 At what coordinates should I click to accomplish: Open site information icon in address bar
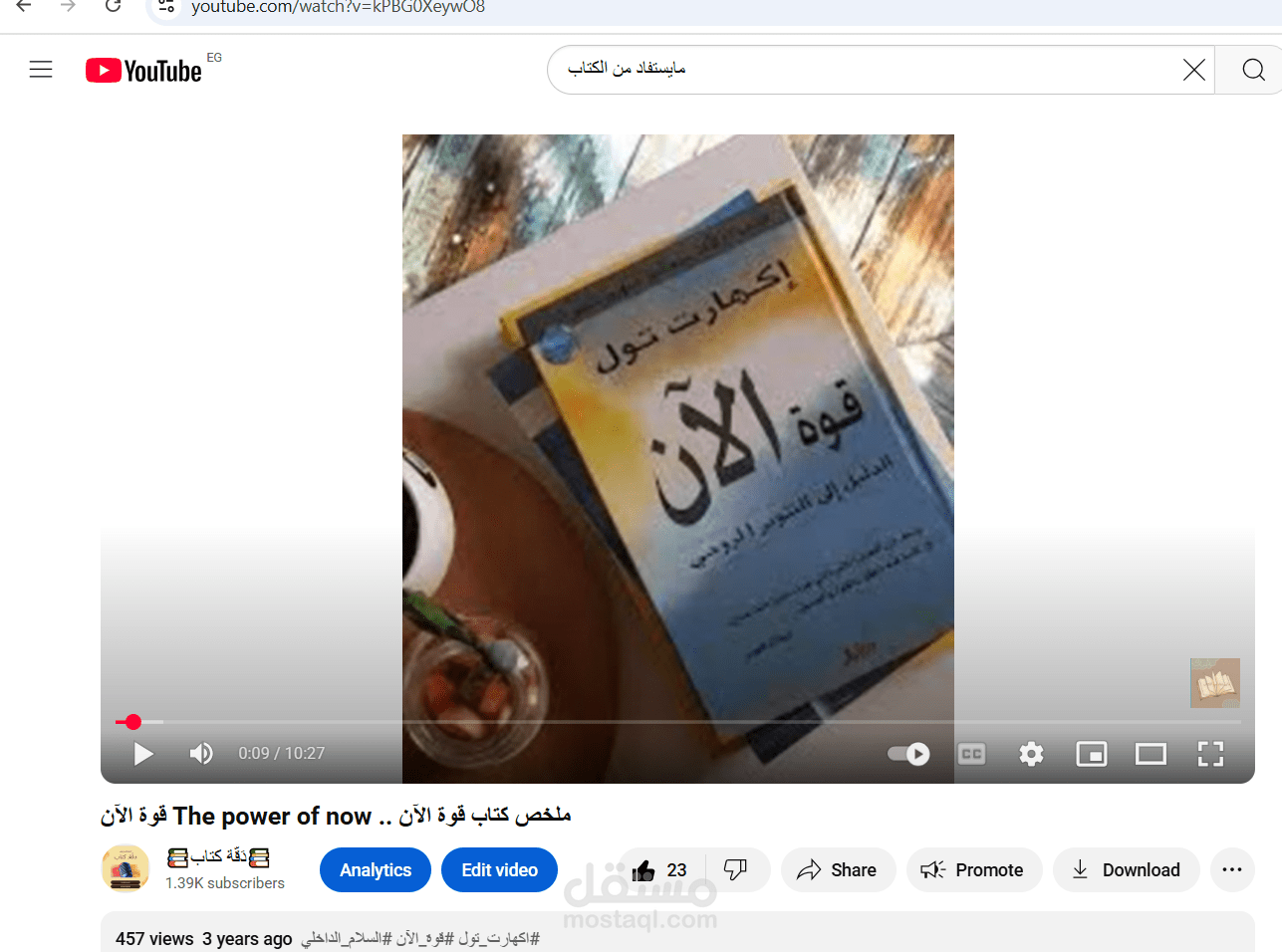[x=166, y=6]
